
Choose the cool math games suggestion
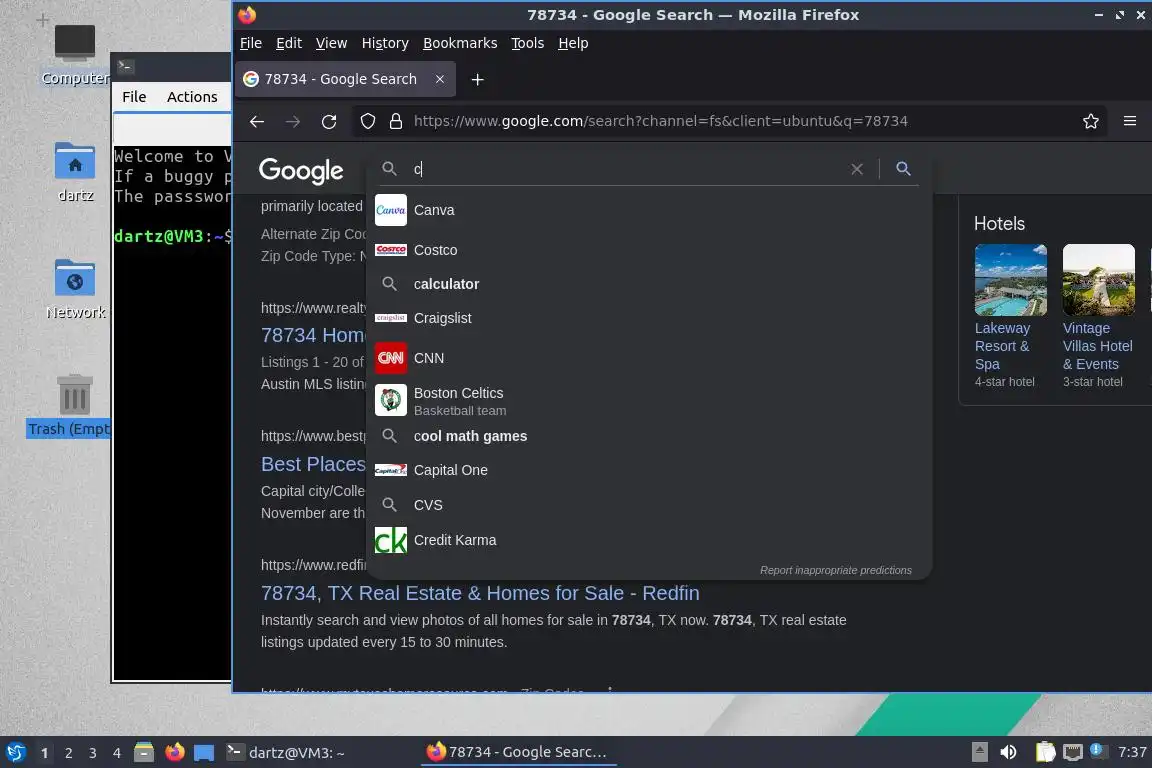point(649,437)
